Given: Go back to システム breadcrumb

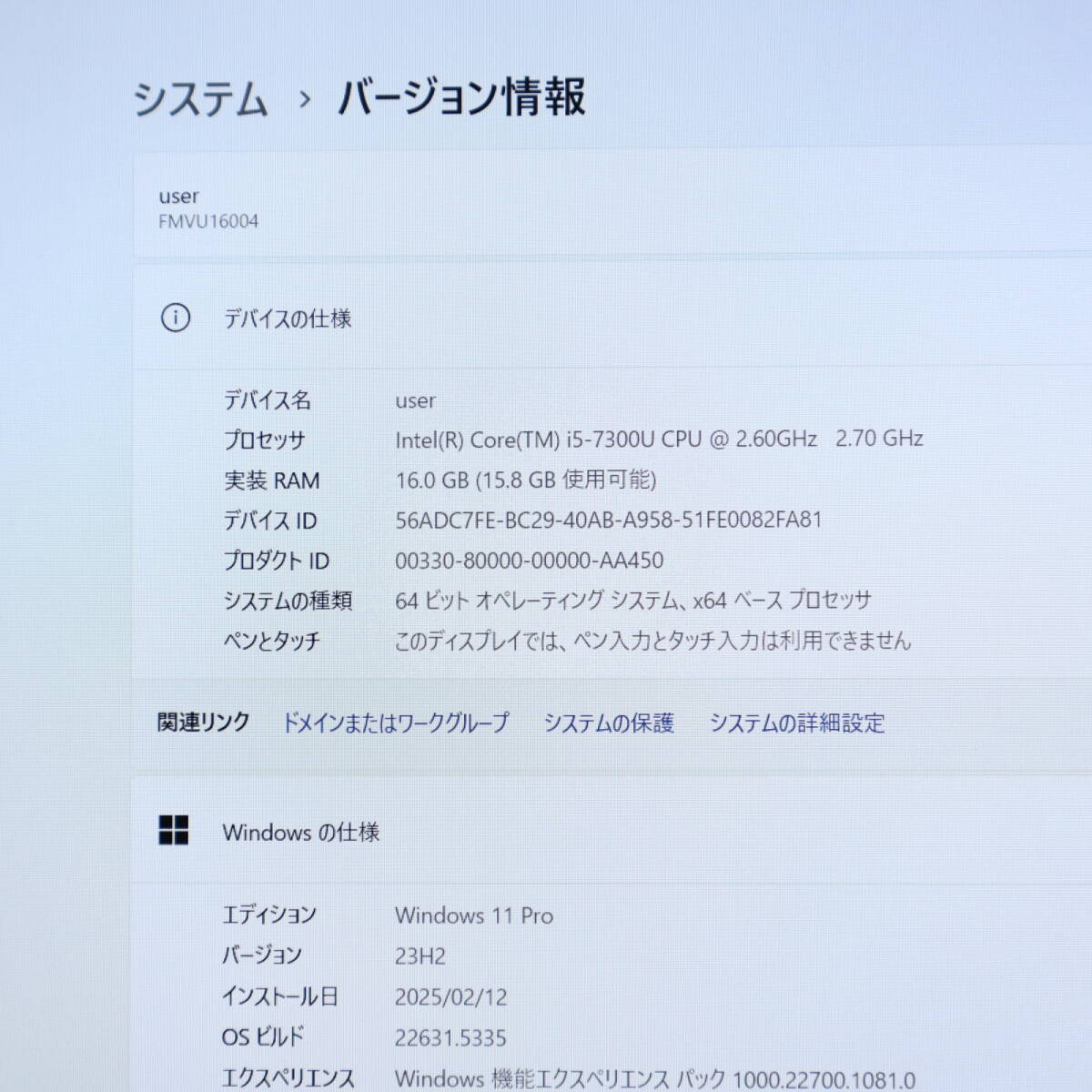Looking at the screenshot, I should [x=201, y=98].
